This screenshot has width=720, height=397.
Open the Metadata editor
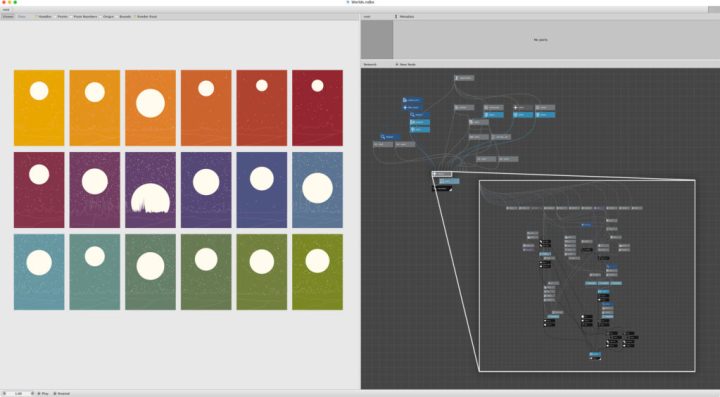(x=405, y=17)
